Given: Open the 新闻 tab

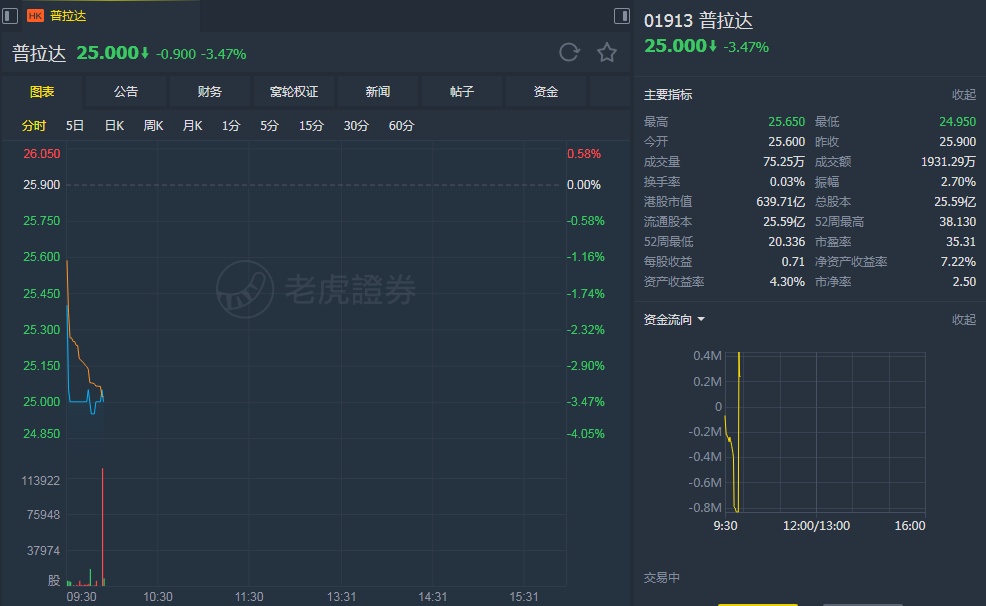Looking at the screenshot, I should click(377, 92).
